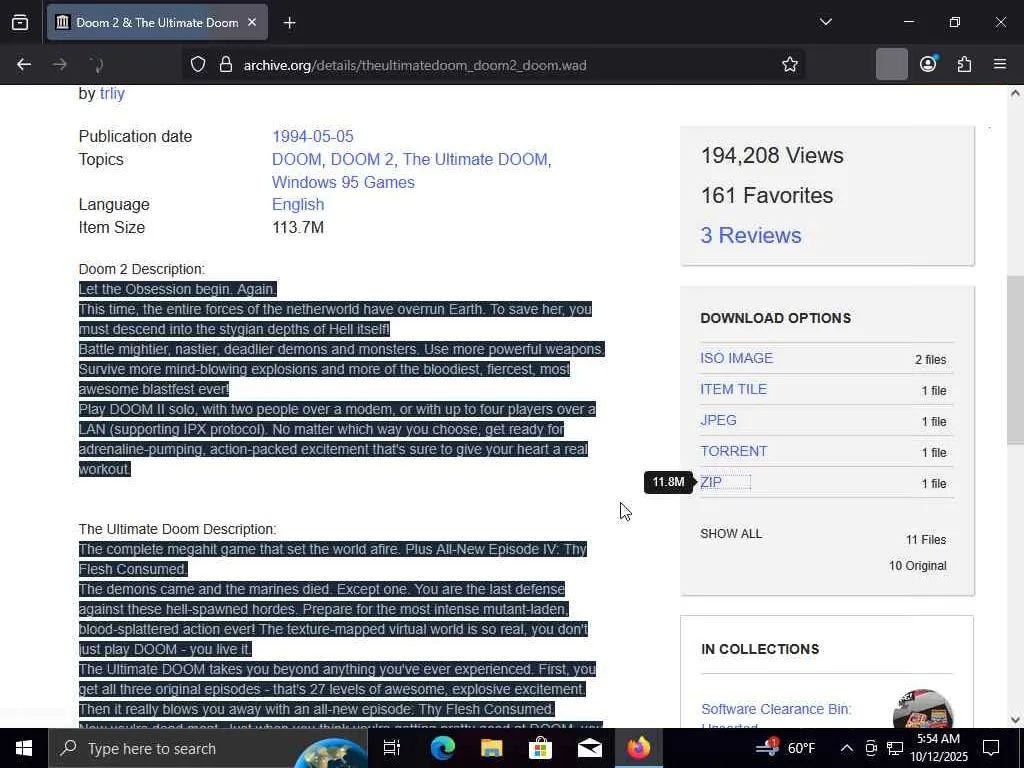View site security padlock info
1024x768 pixels.
pyautogui.click(x=225, y=65)
